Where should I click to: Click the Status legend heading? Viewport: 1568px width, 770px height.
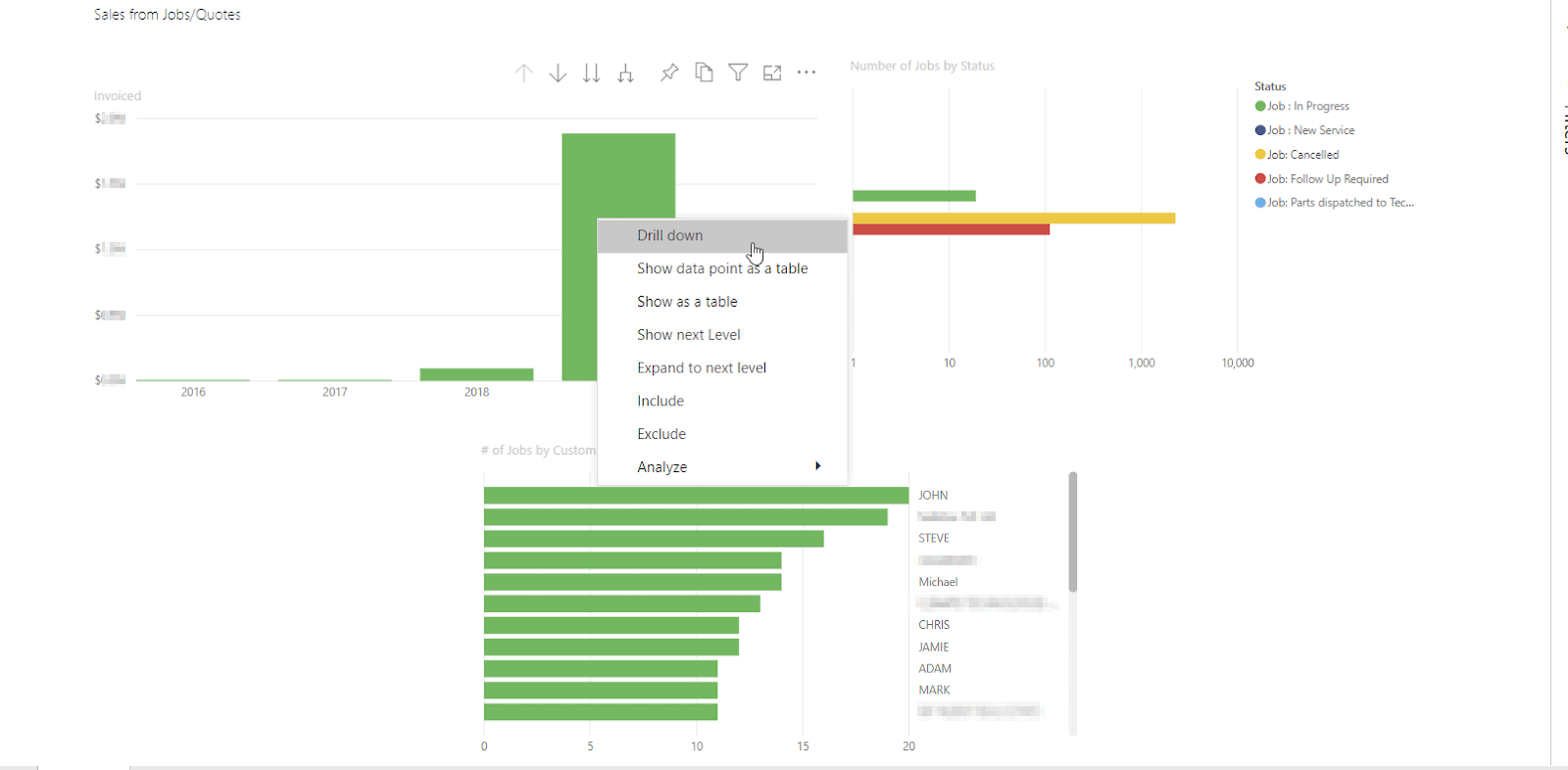[1270, 86]
